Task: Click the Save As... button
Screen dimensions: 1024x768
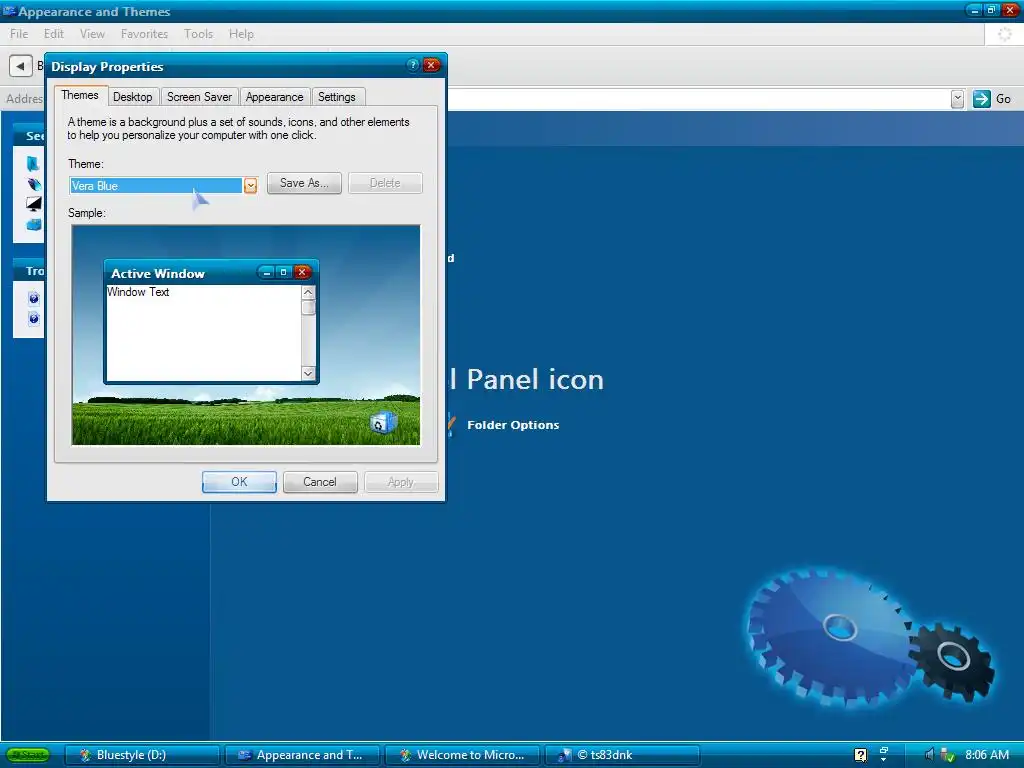Action: point(304,183)
